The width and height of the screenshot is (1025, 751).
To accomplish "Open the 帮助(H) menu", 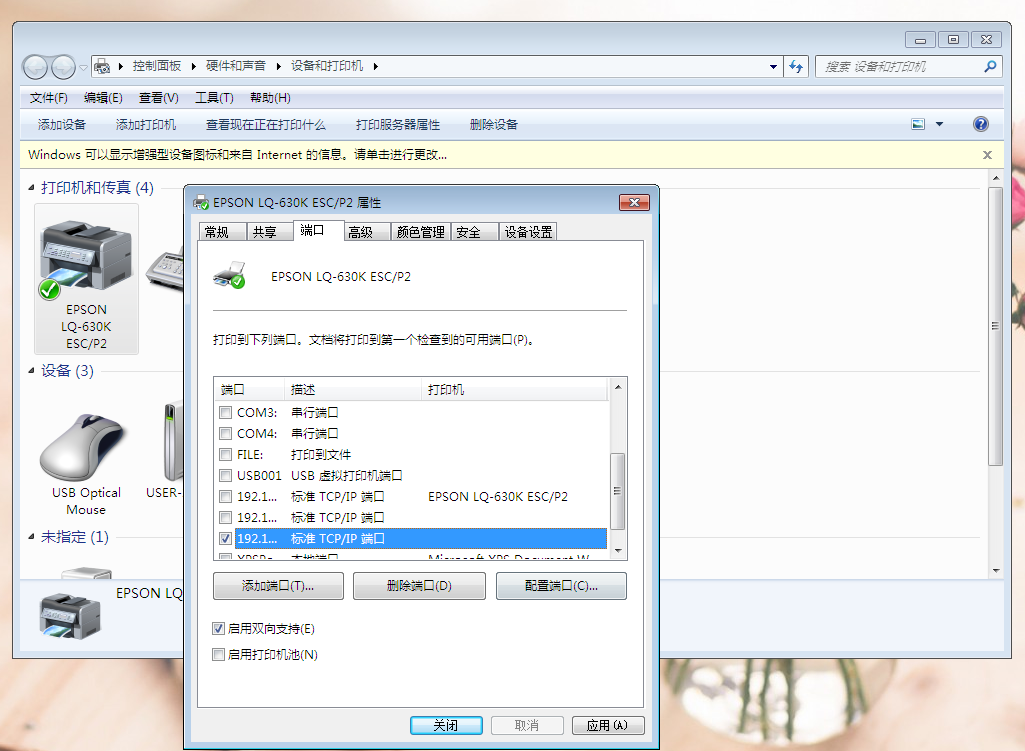I will 271,97.
